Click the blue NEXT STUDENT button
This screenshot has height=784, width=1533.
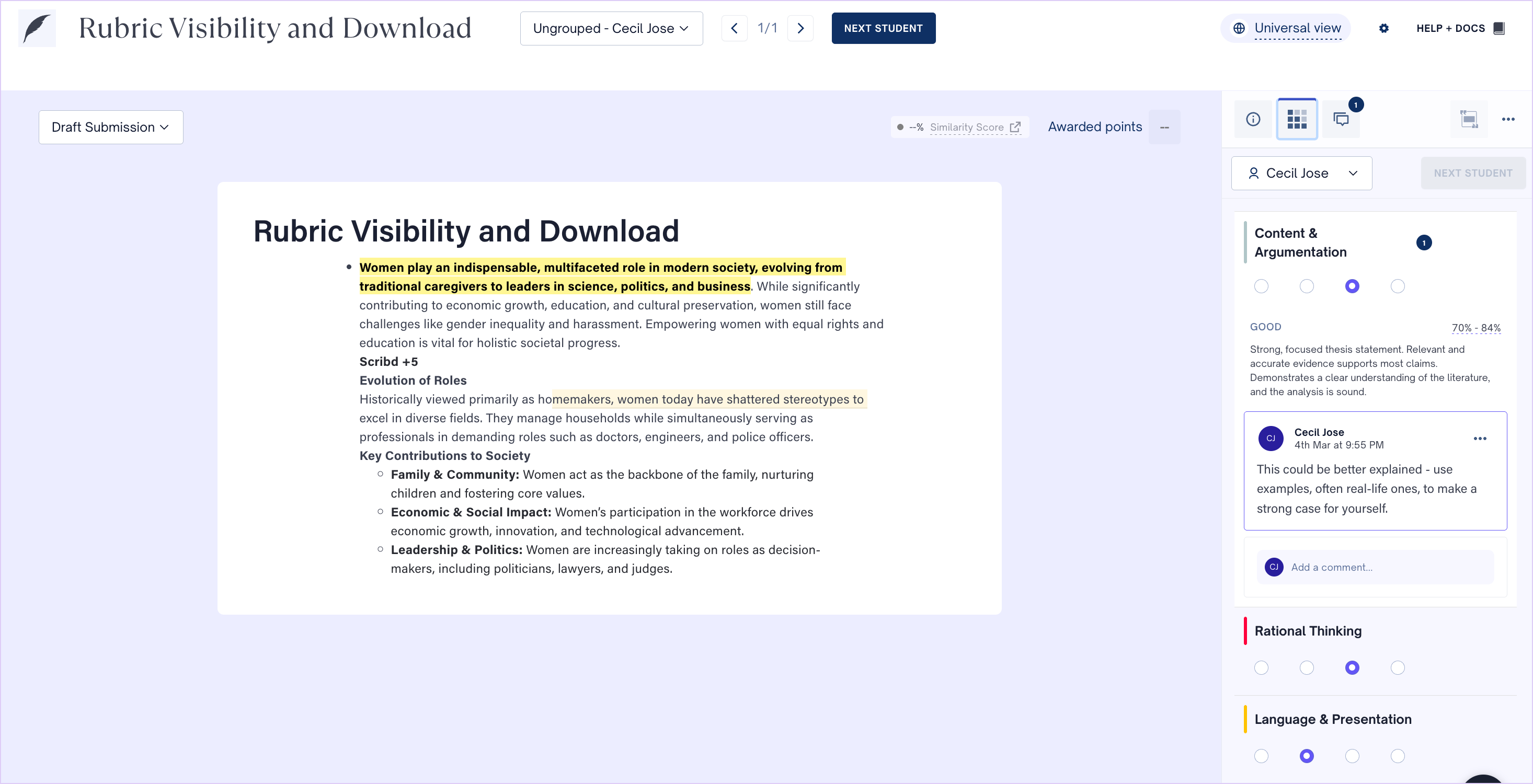point(883,28)
